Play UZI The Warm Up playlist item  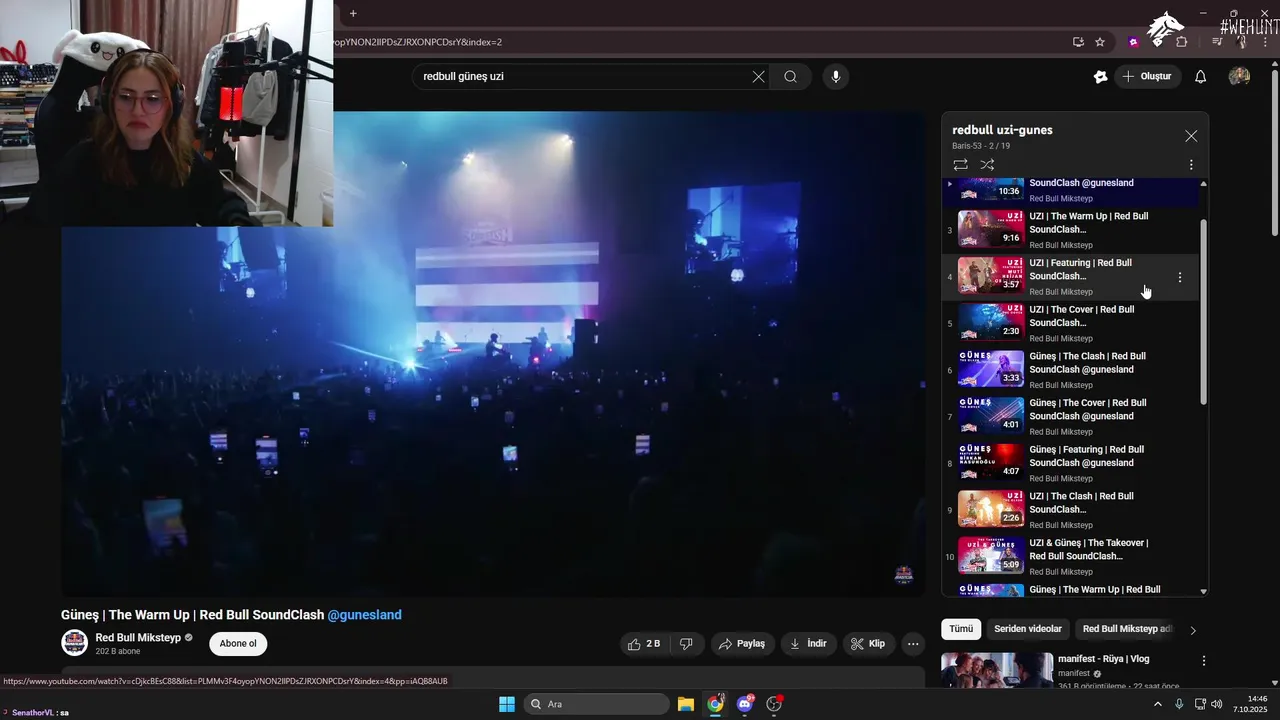tap(1072, 230)
